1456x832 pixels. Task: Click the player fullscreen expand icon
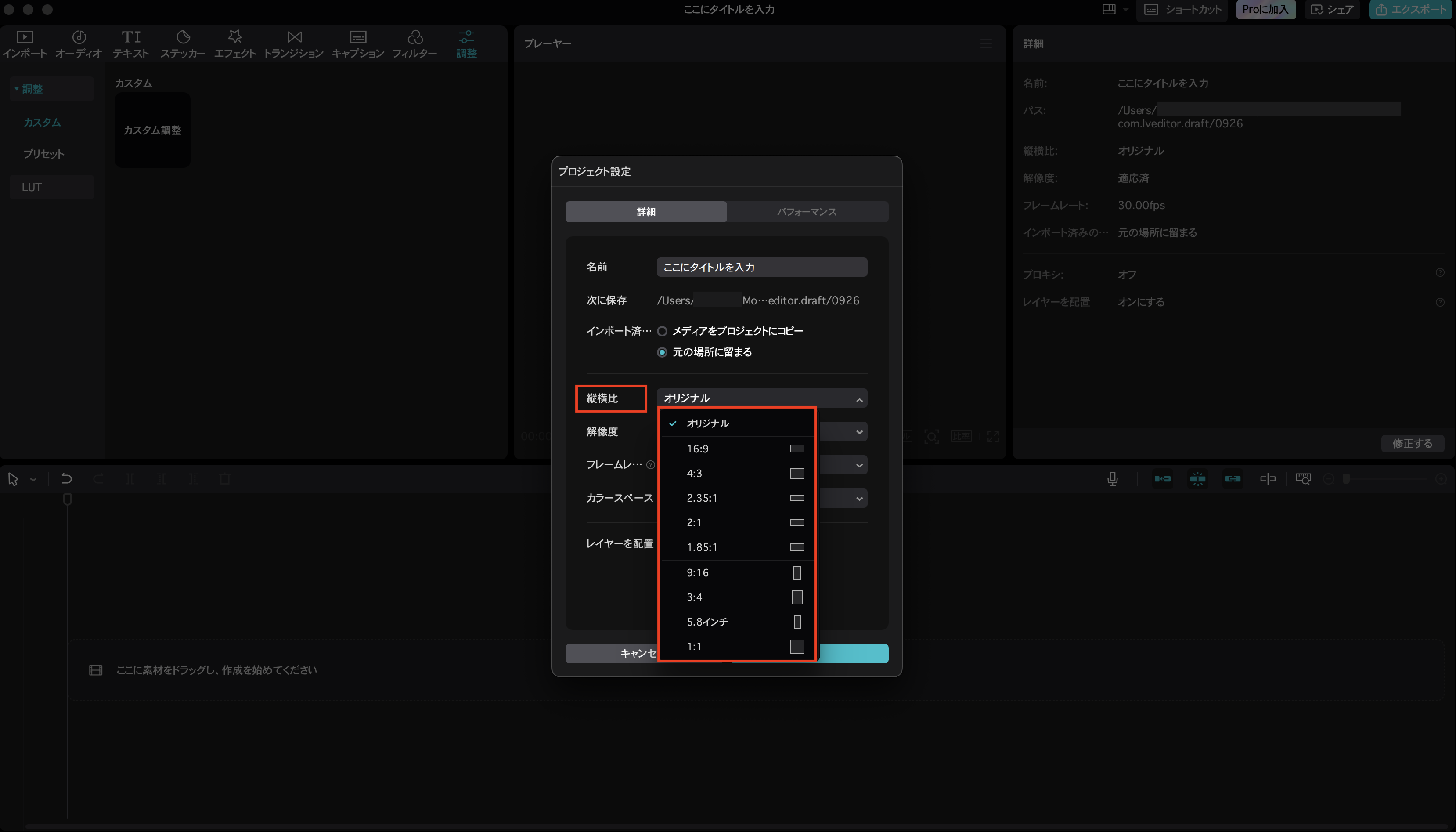(993, 437)
